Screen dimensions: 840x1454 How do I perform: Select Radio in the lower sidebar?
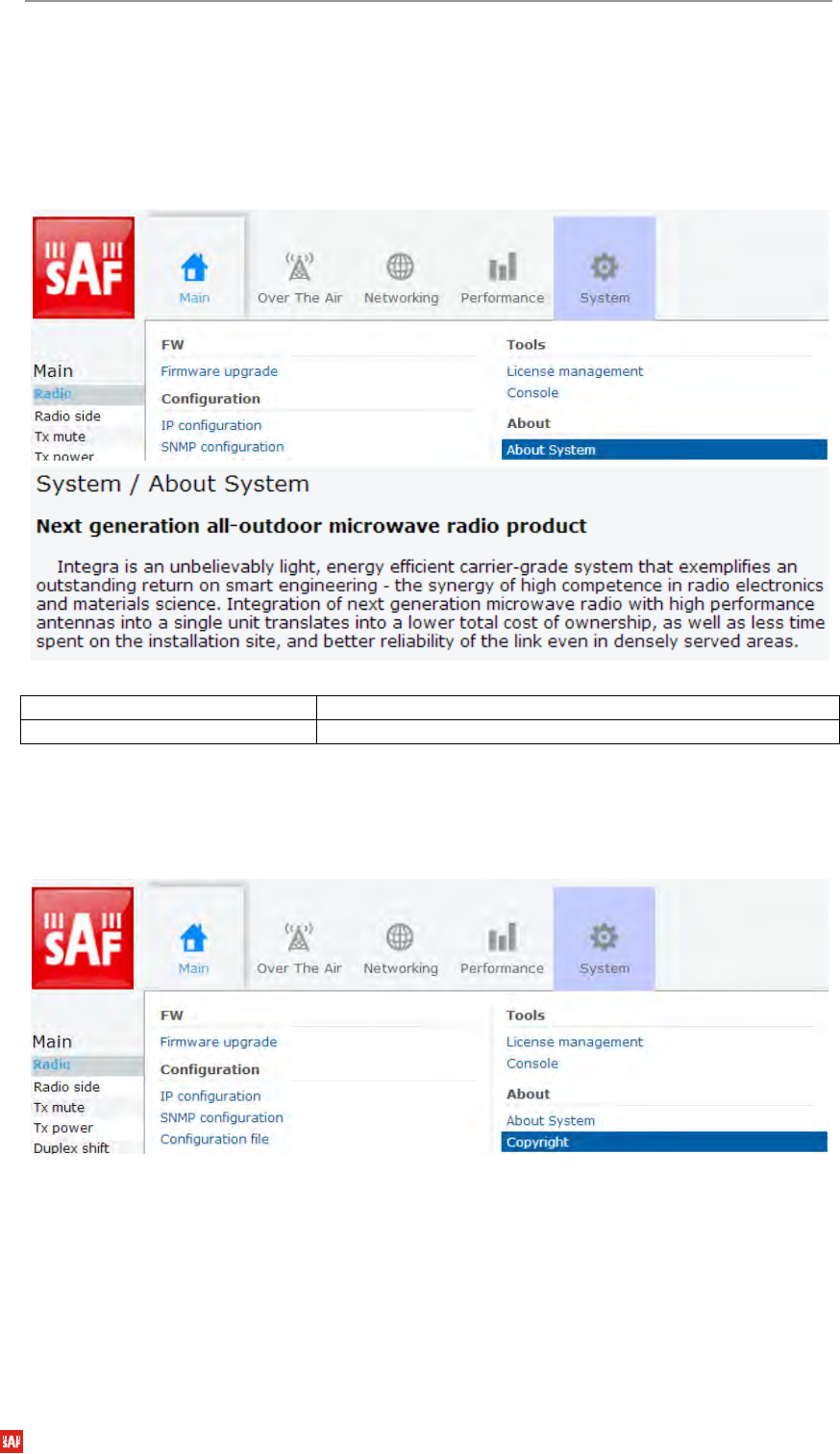click(87, 1065)
